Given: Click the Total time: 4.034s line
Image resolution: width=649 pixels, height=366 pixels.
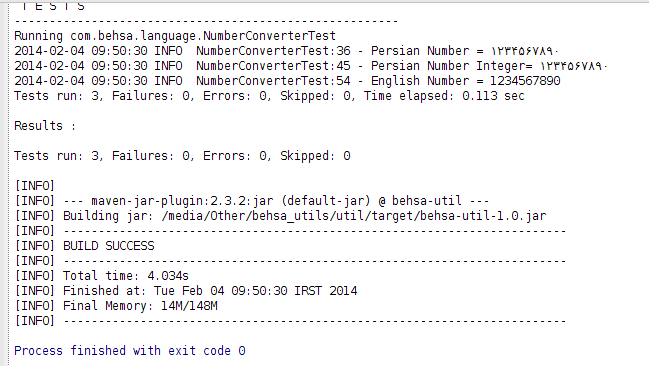Looking at the screenshot, I should pyautogui.click(x=101, y=276).
